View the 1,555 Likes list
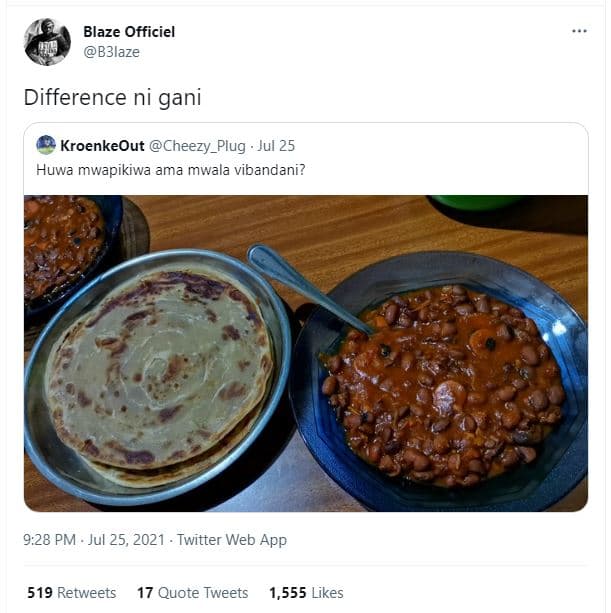Image resolution: width=611 pixels, height=613 pixels. 306,593
